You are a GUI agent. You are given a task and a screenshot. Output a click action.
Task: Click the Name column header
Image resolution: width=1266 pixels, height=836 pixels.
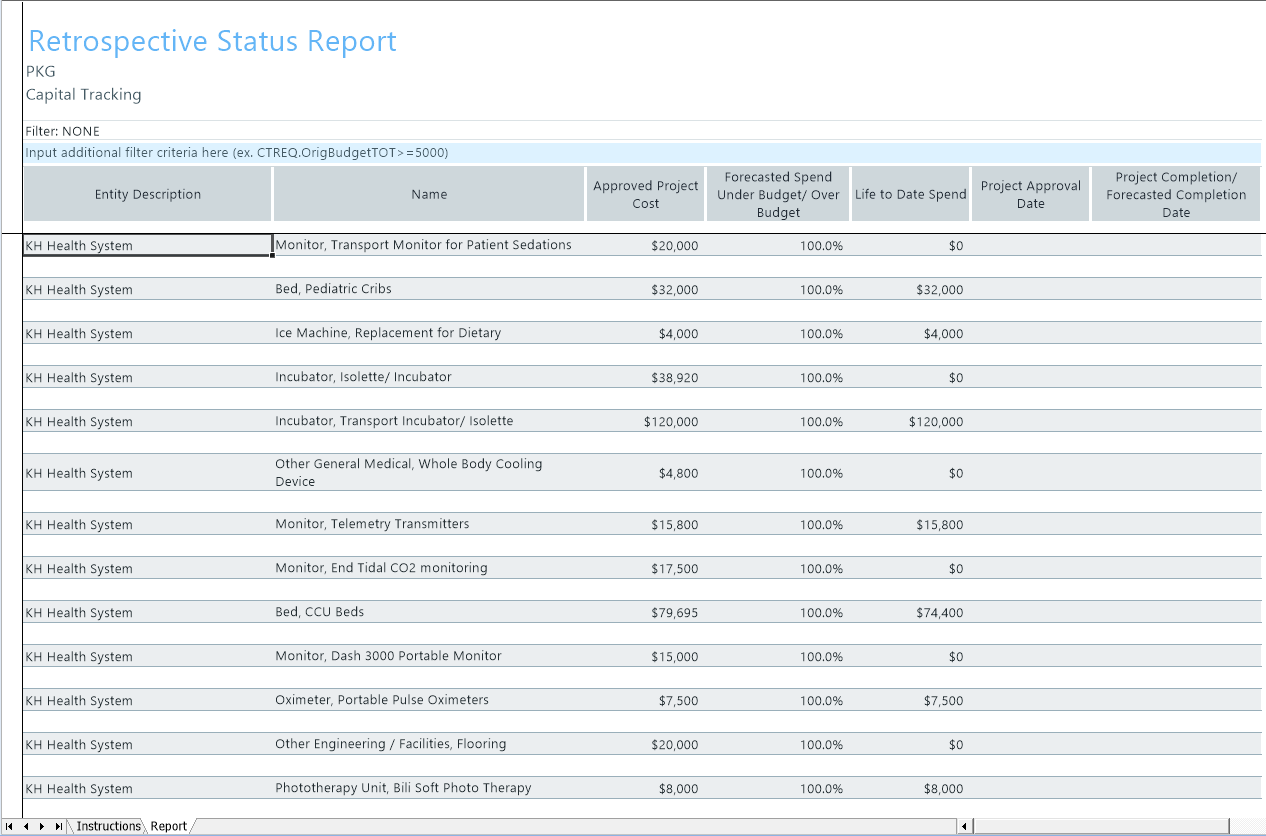coord(429,194)
